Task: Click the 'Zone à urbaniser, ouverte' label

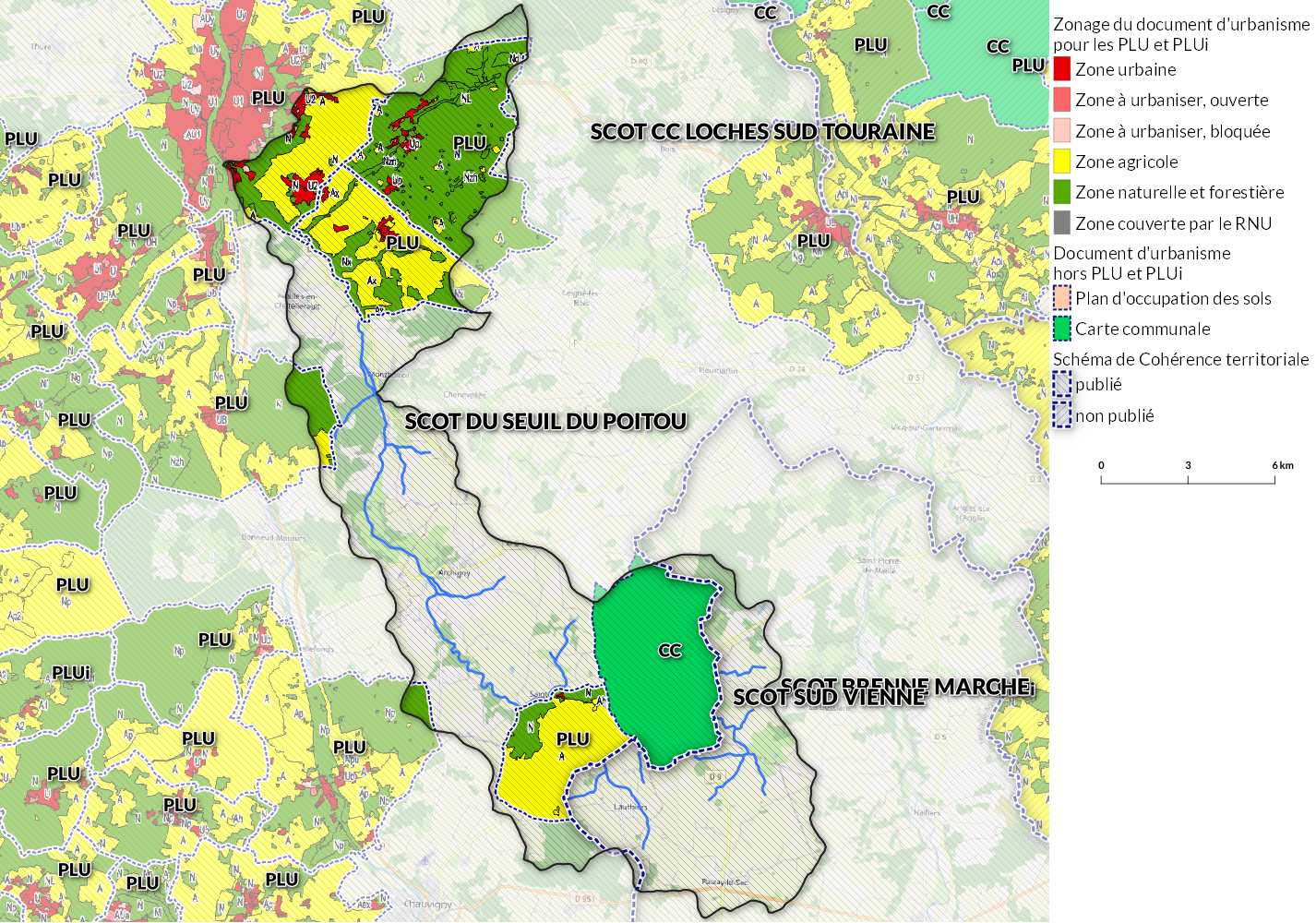Action: (1172, 100)
